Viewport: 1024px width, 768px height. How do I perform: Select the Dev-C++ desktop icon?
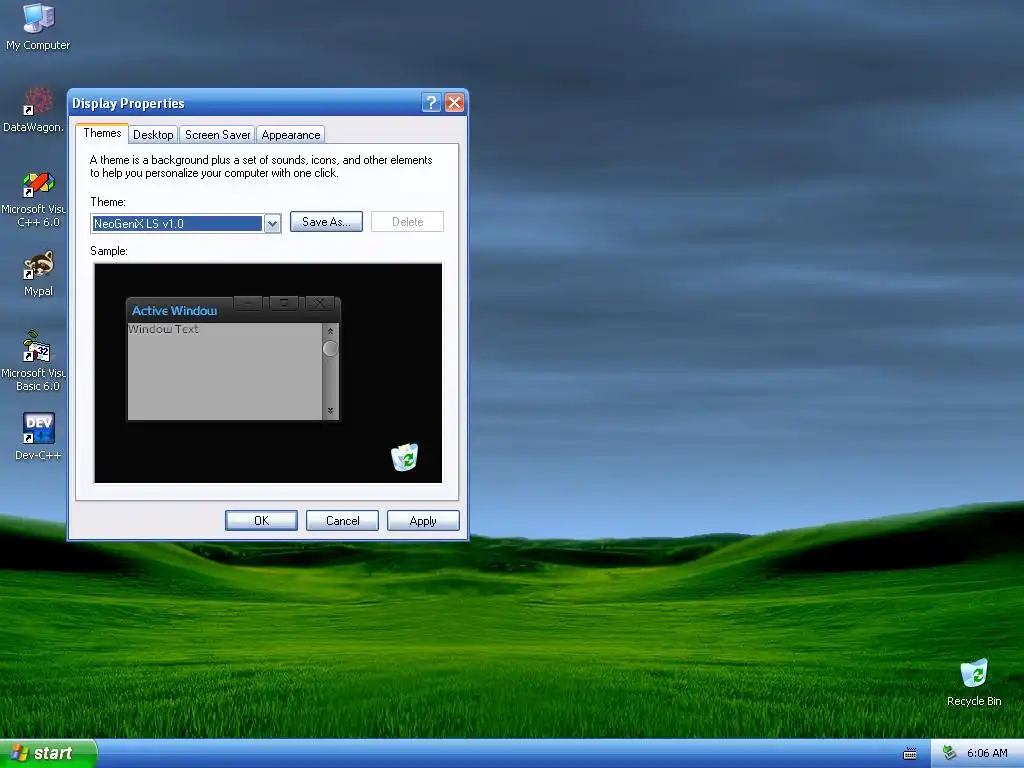pos(38,436)
